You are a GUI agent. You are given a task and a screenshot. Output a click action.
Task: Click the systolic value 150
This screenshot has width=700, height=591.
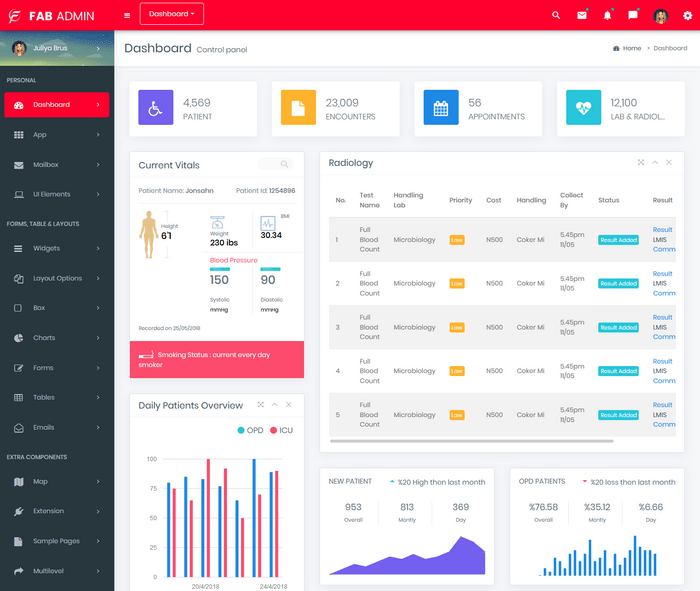point(219,280)
